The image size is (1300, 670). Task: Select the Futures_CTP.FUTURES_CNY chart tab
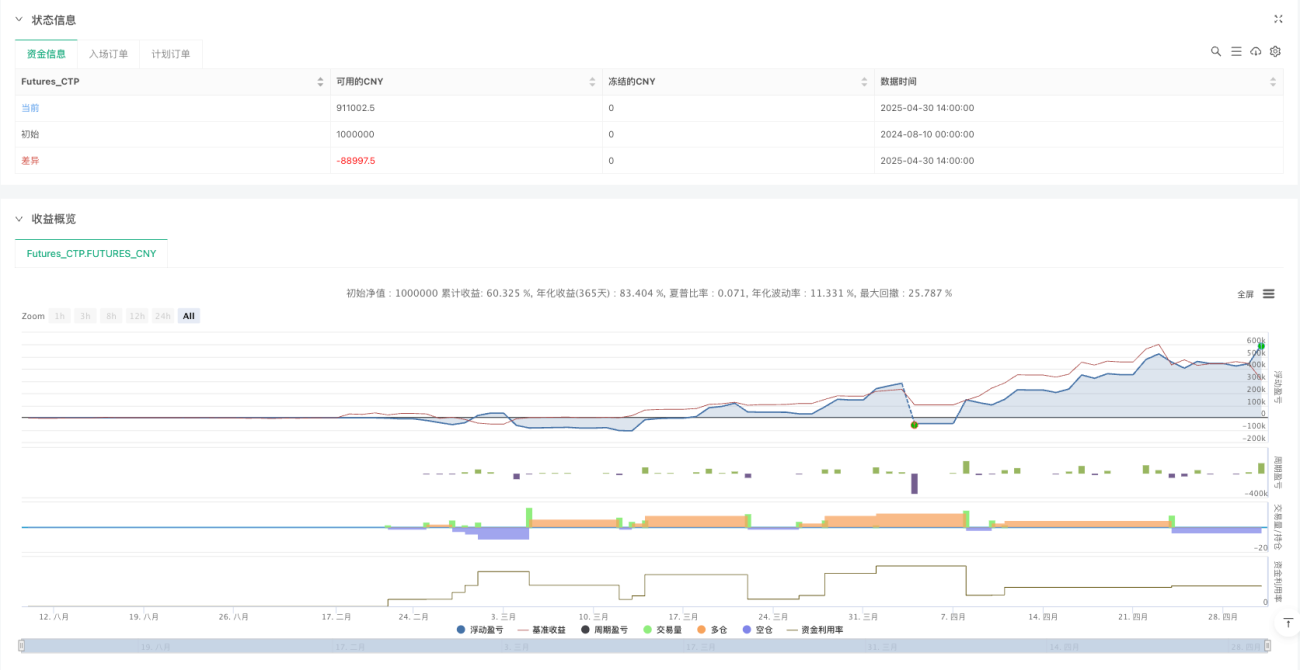click(91, 254)
